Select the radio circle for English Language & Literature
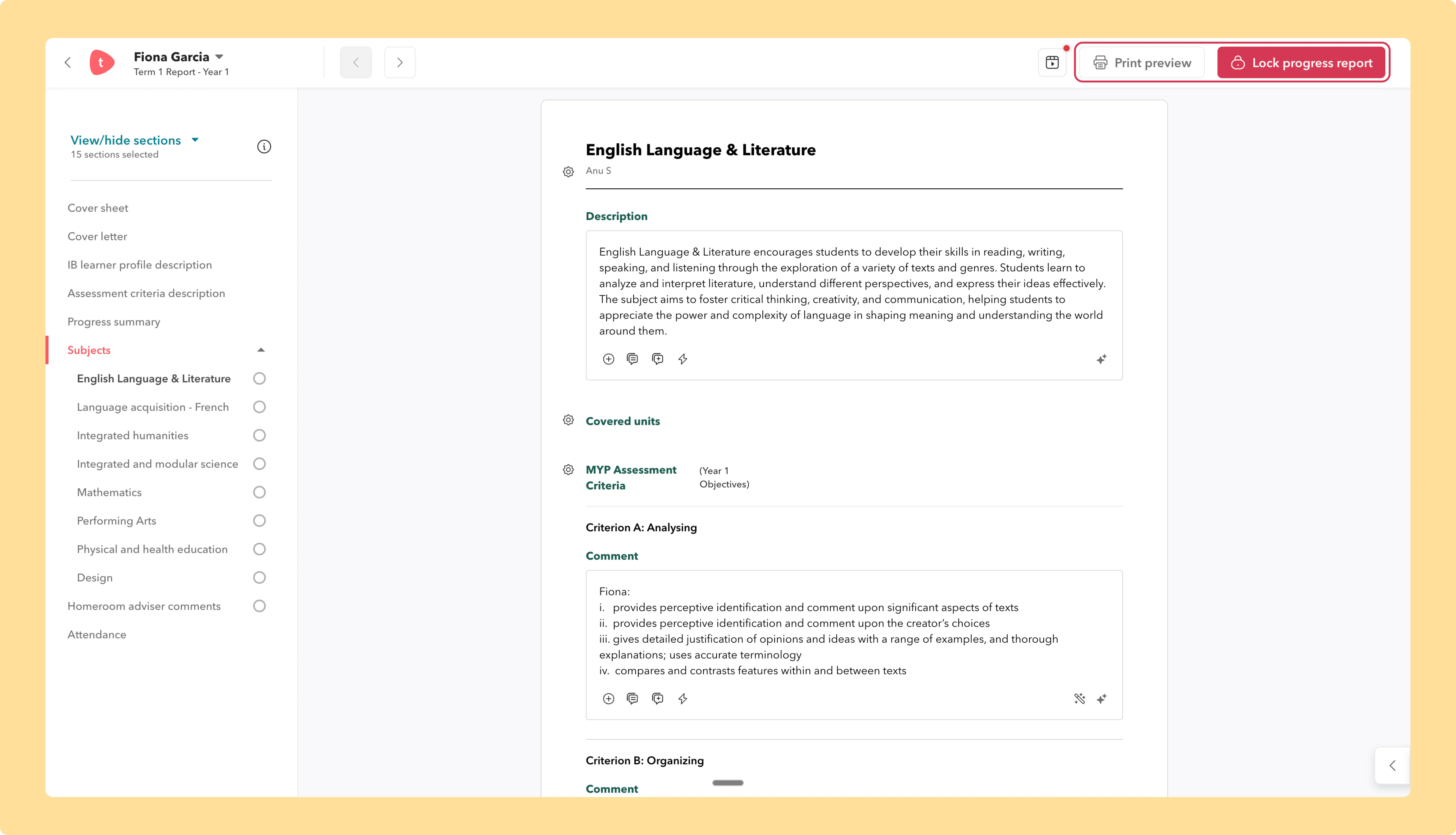Viewport: 1456px width, 835px height. point(259,378)
